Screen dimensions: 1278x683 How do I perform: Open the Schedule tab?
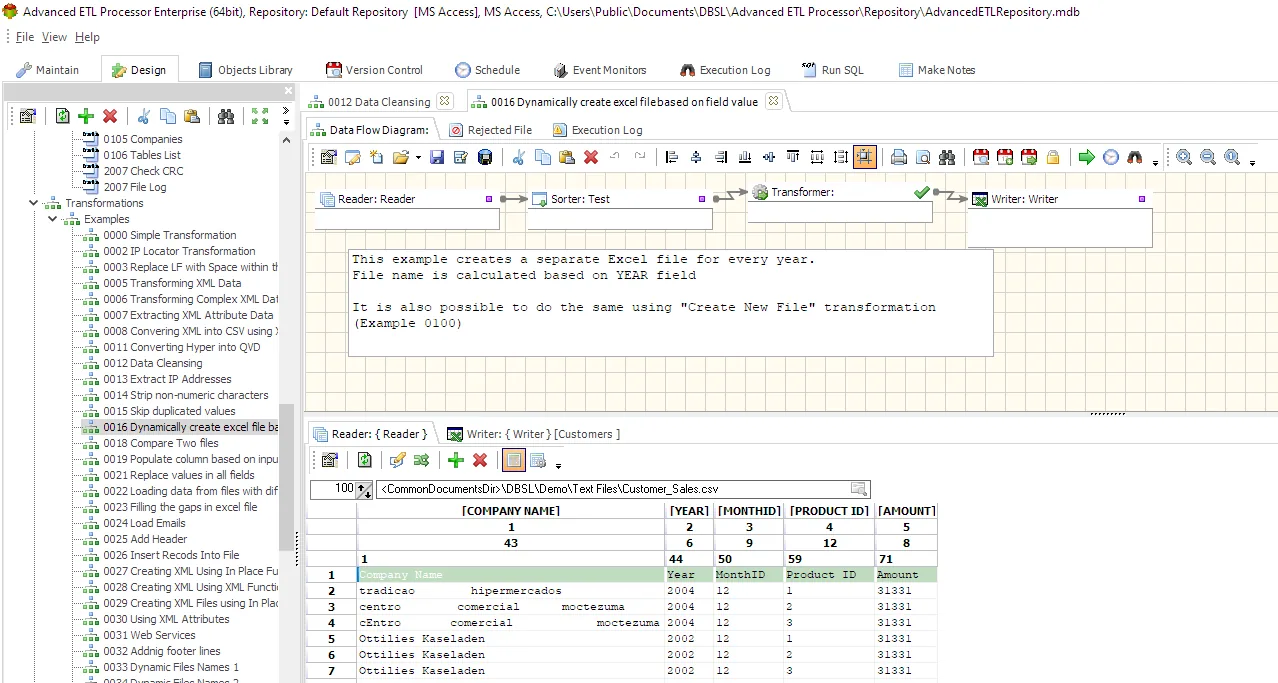tap(487, 70)
